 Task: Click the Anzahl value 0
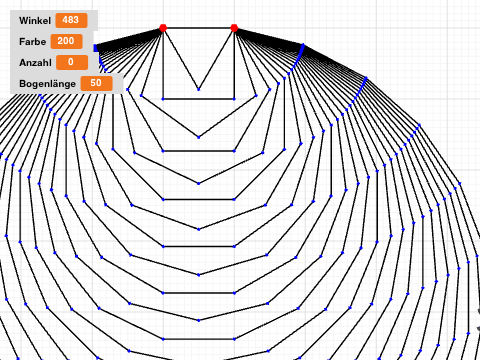[x=72, y=62]
